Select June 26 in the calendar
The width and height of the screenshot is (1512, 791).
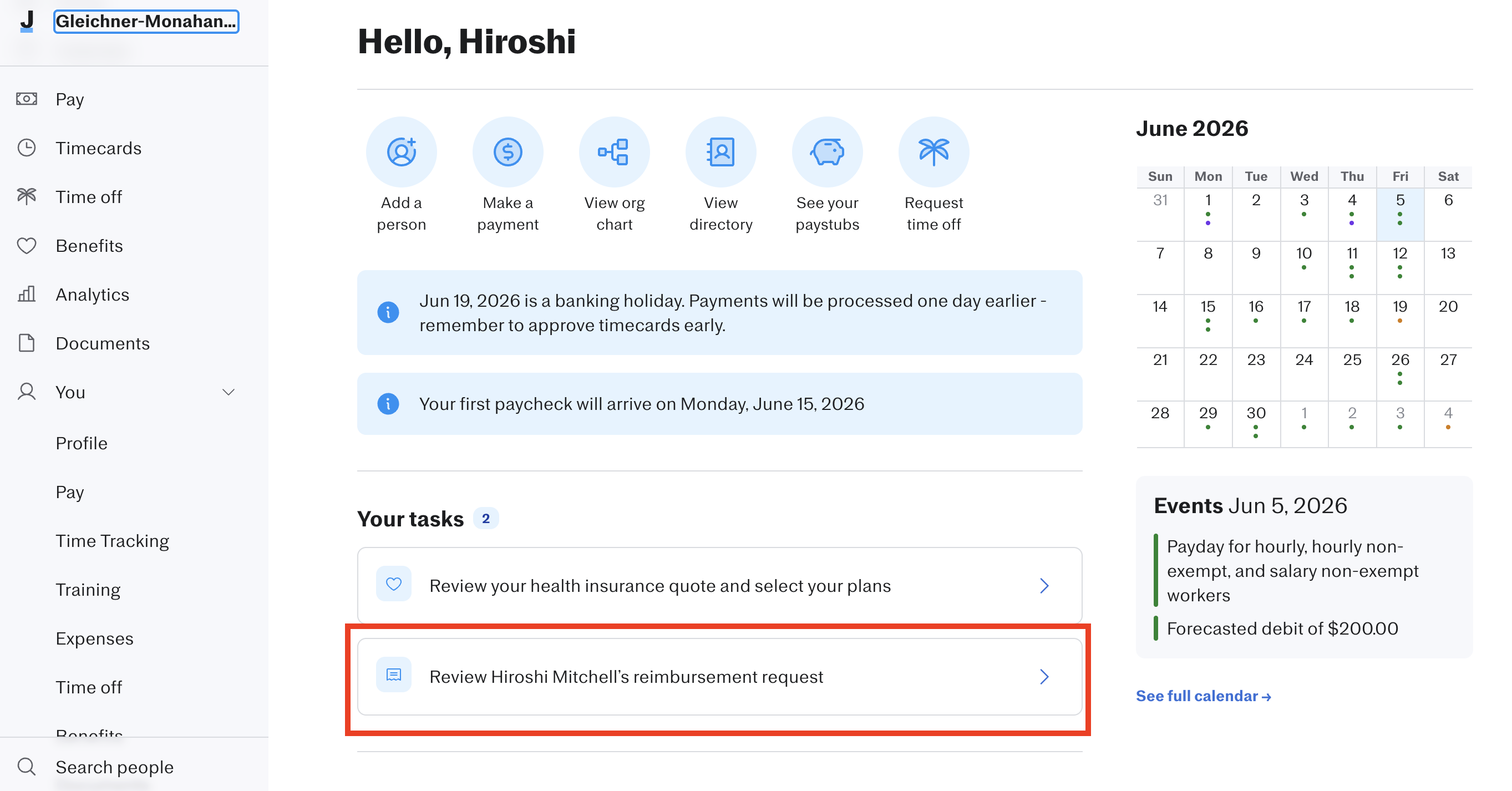[x=1400, y=374]
